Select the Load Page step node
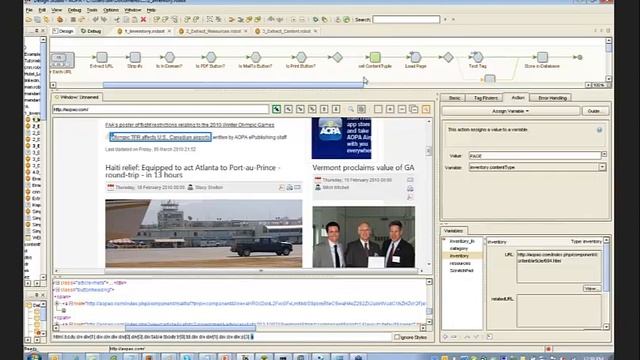Image resolution: width=640 pixels, height=360 pixels. (416, 58)
